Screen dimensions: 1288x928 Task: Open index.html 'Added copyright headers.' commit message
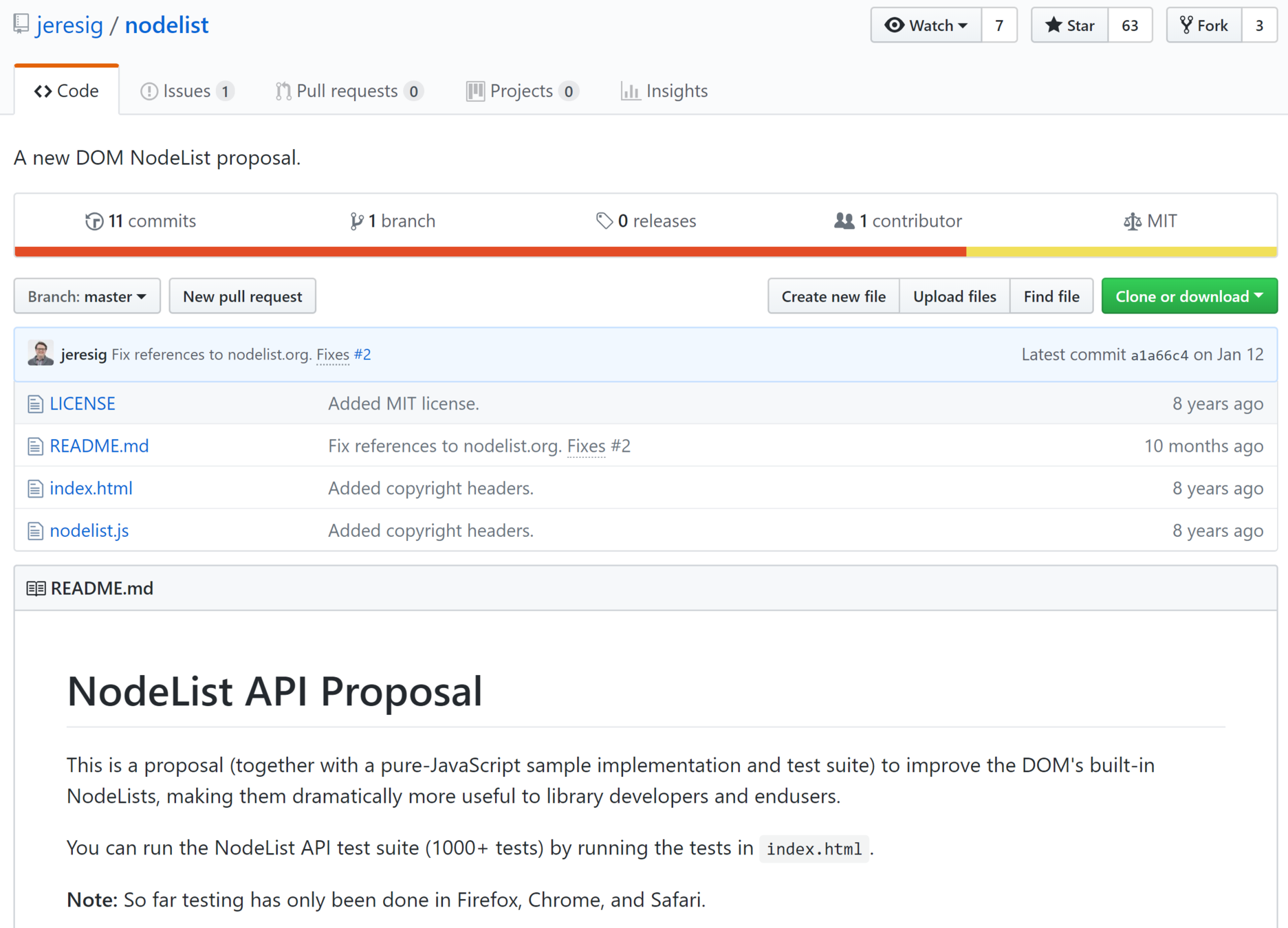[431, 488]
